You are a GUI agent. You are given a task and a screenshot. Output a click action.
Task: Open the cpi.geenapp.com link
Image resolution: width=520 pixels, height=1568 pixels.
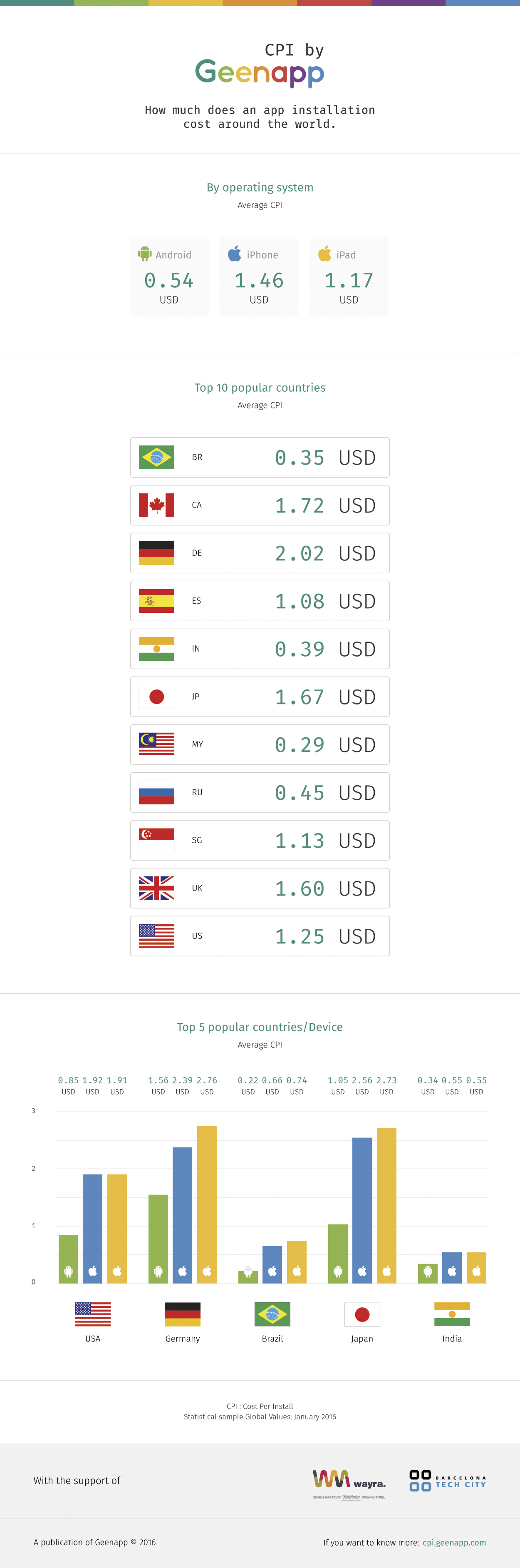click(454, 1542)
